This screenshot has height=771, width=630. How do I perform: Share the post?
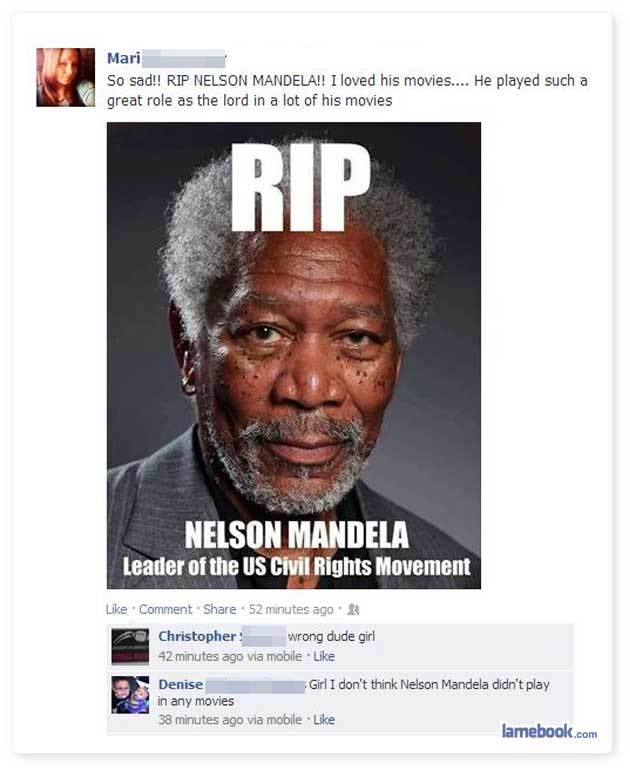(219, 609)
